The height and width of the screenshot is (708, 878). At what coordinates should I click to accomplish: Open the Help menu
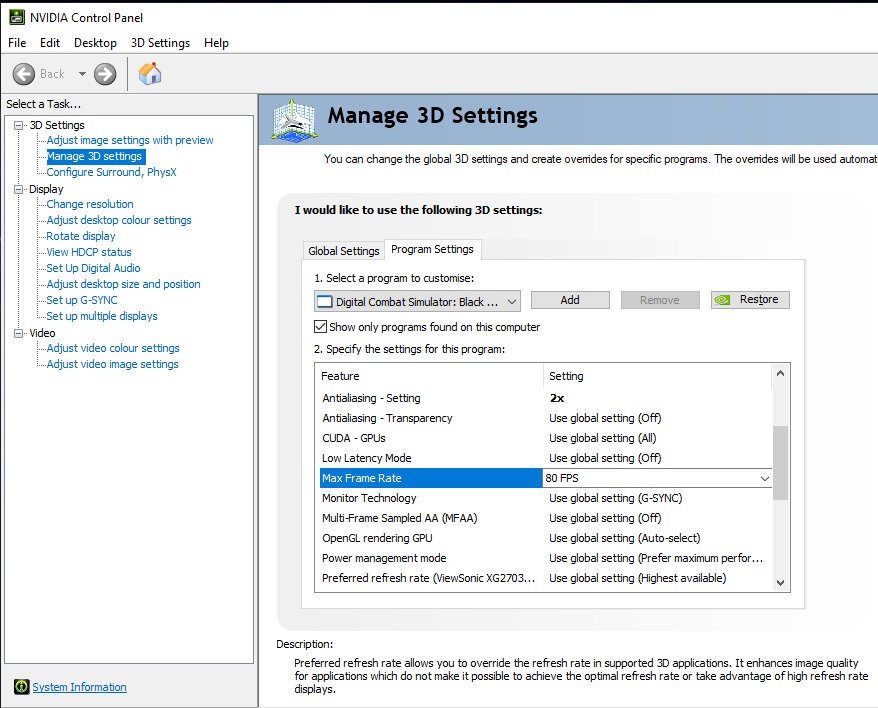(216, 43)
